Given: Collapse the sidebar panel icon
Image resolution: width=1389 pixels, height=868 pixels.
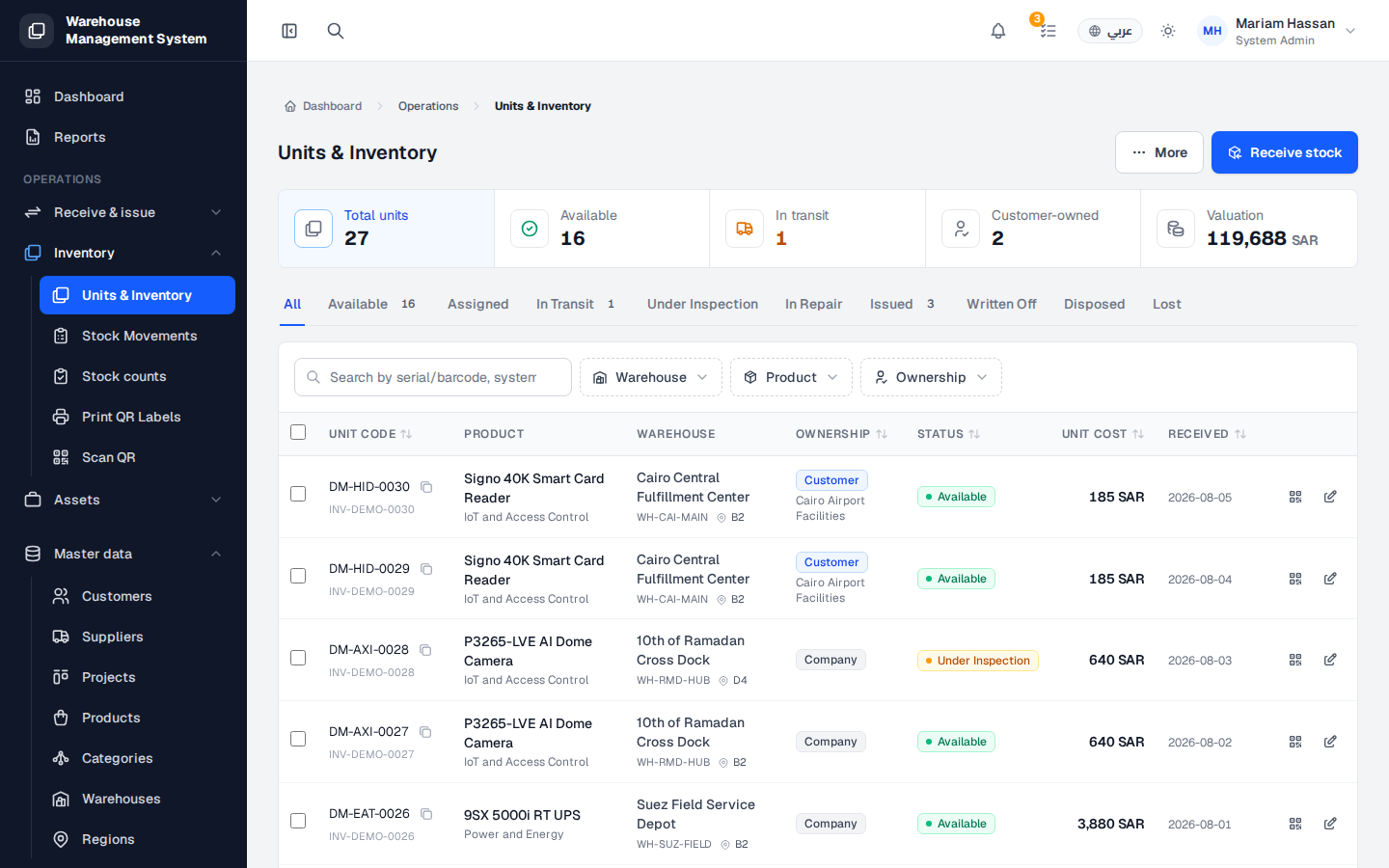Looking at the screenshot, I should 289,31.
